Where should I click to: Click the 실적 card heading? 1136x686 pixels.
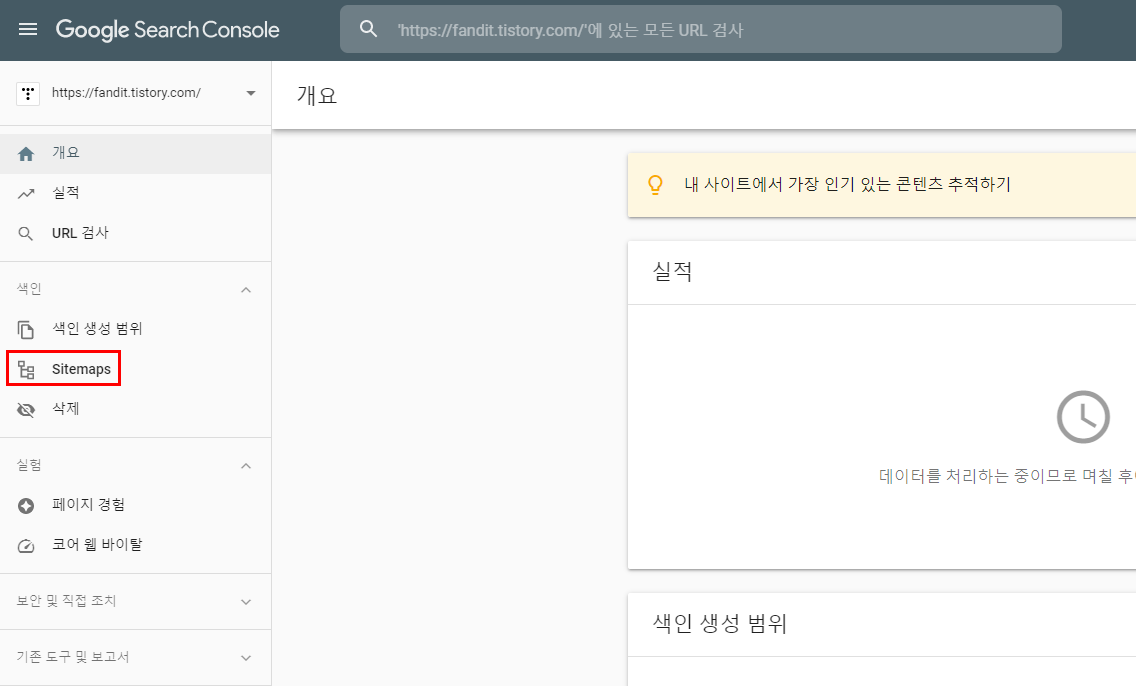(673, 272)
